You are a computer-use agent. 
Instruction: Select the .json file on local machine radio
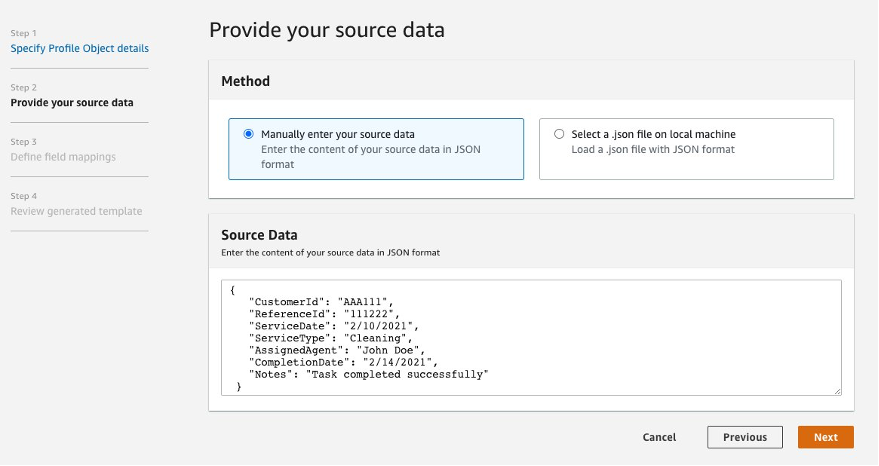559,134
